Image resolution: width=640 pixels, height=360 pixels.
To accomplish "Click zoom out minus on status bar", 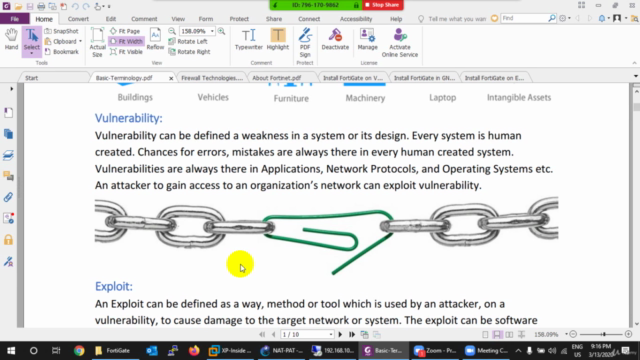I will pos(573,334).
